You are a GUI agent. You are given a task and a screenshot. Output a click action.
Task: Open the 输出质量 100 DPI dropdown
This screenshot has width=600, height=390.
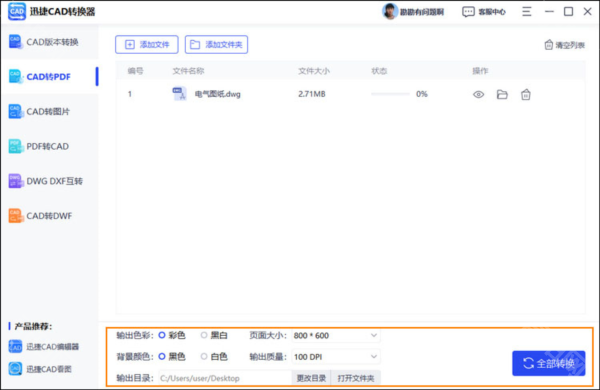336,357
